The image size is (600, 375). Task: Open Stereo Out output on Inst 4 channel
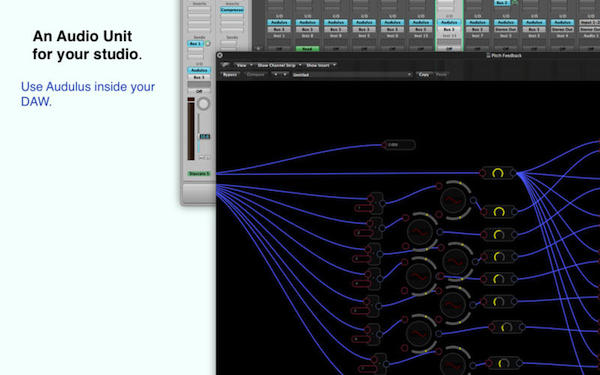click(562, 29)
